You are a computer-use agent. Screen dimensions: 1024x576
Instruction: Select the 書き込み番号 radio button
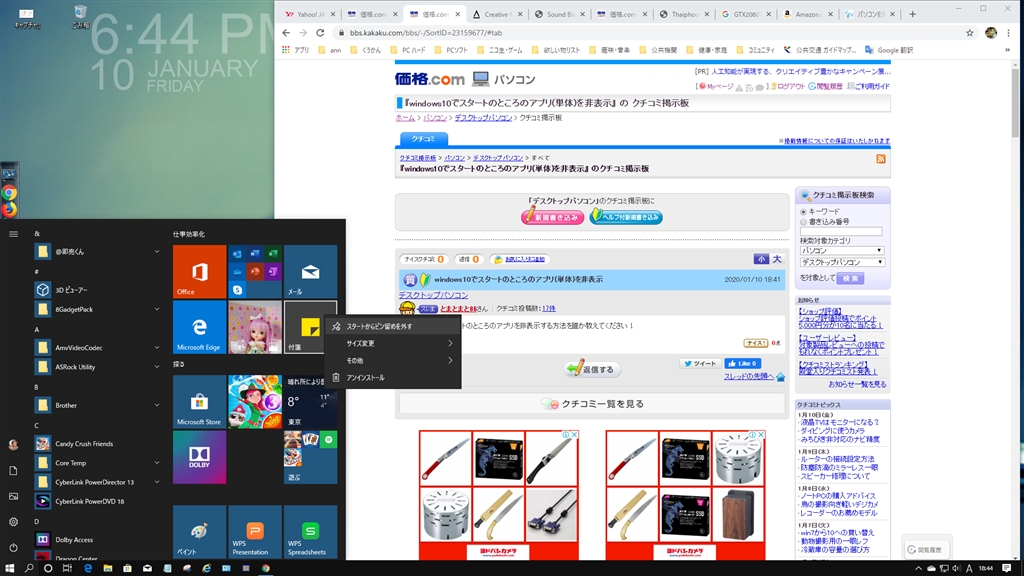pos(804,222)
